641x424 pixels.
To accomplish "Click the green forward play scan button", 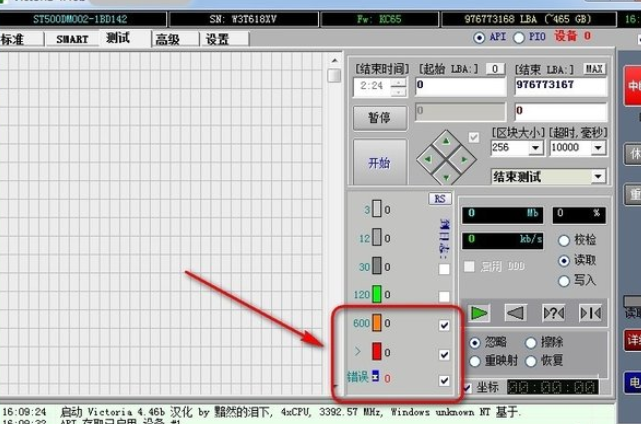I will (x=479, y=313).
